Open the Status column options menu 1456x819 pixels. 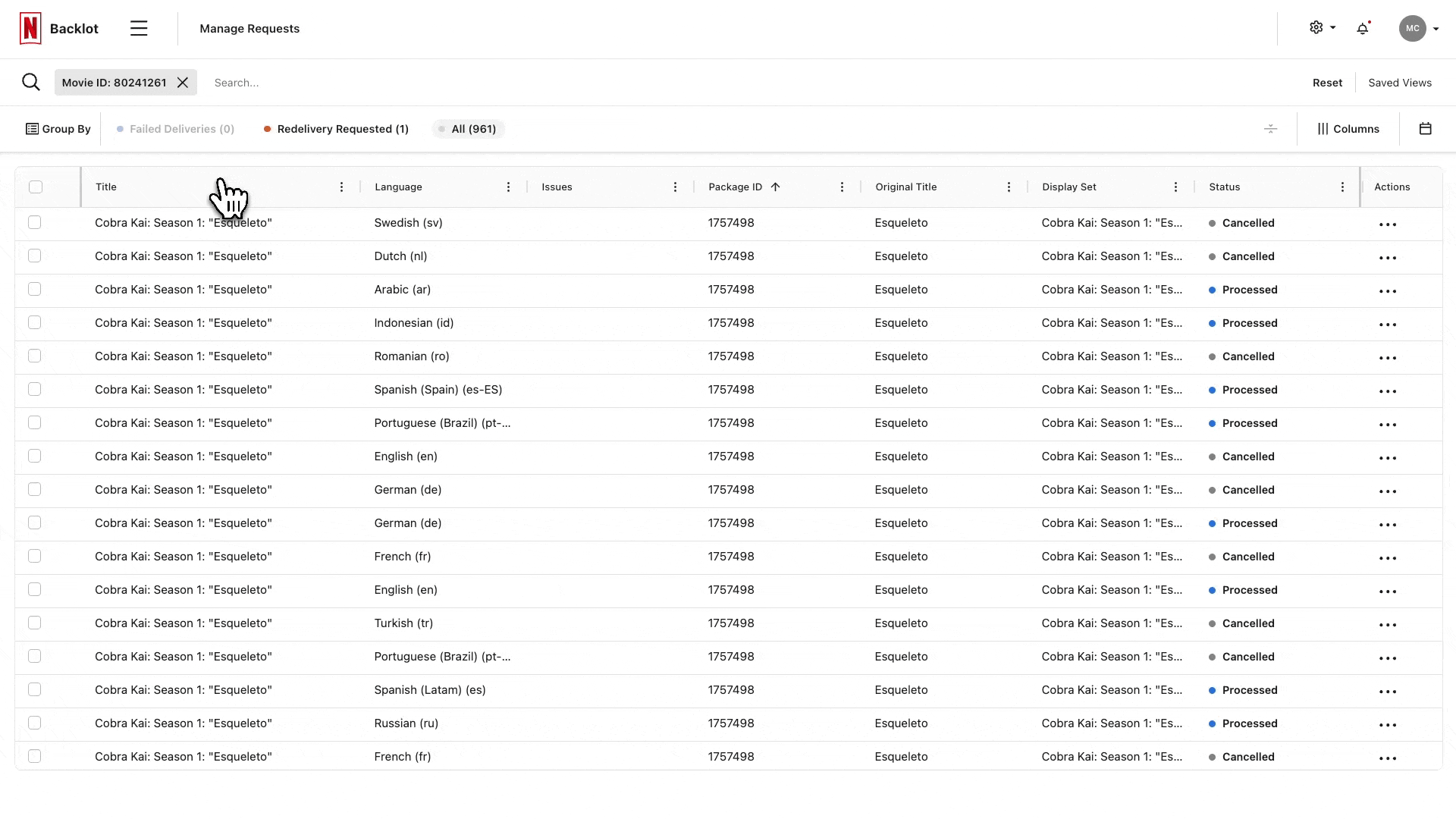coord(1342,187)
